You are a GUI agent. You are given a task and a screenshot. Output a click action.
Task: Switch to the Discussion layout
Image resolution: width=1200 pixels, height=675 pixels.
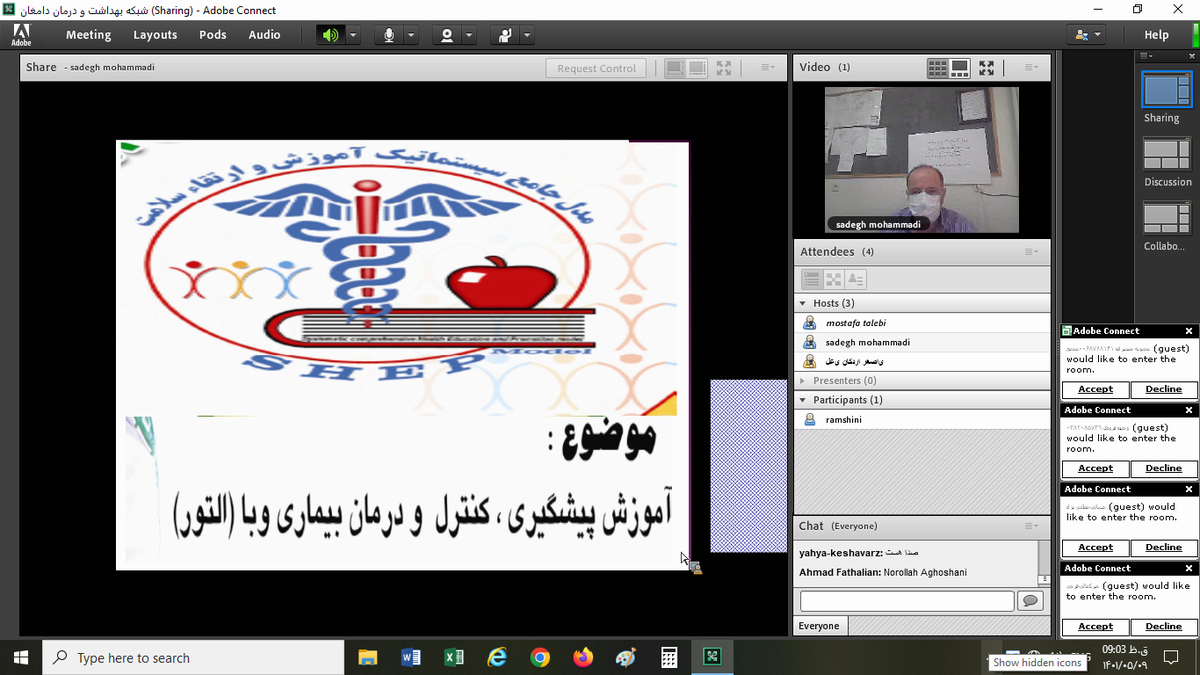(1167, 154)
